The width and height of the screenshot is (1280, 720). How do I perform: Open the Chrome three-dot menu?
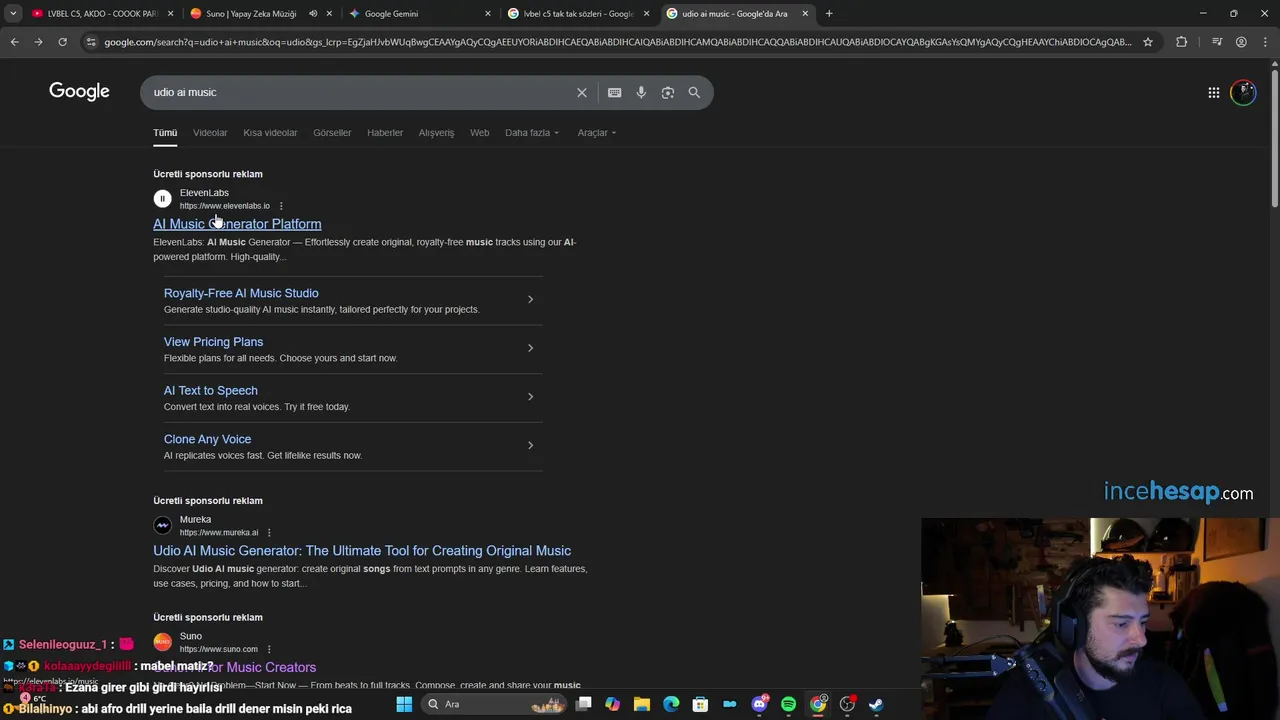[x=1265, y=42]
